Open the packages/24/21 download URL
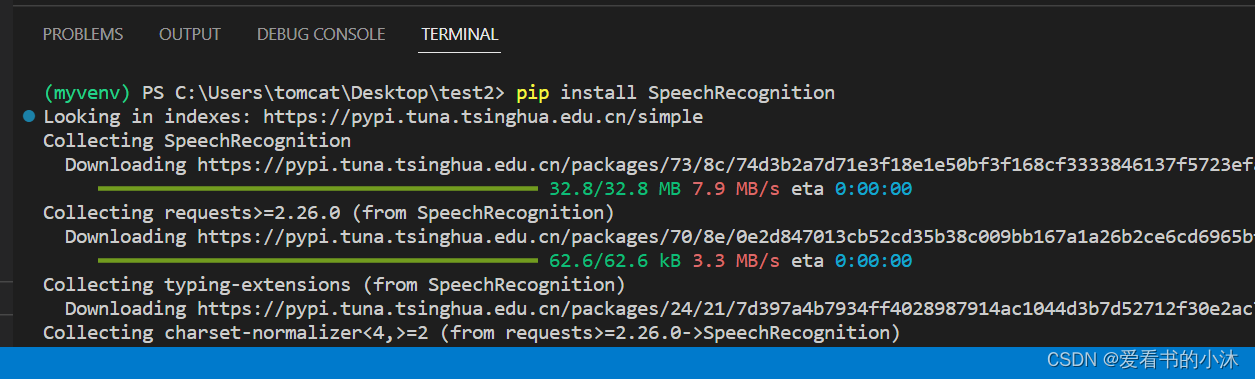Image resolution: width=1255 pixels, height=379 pixels. [726, 309]
